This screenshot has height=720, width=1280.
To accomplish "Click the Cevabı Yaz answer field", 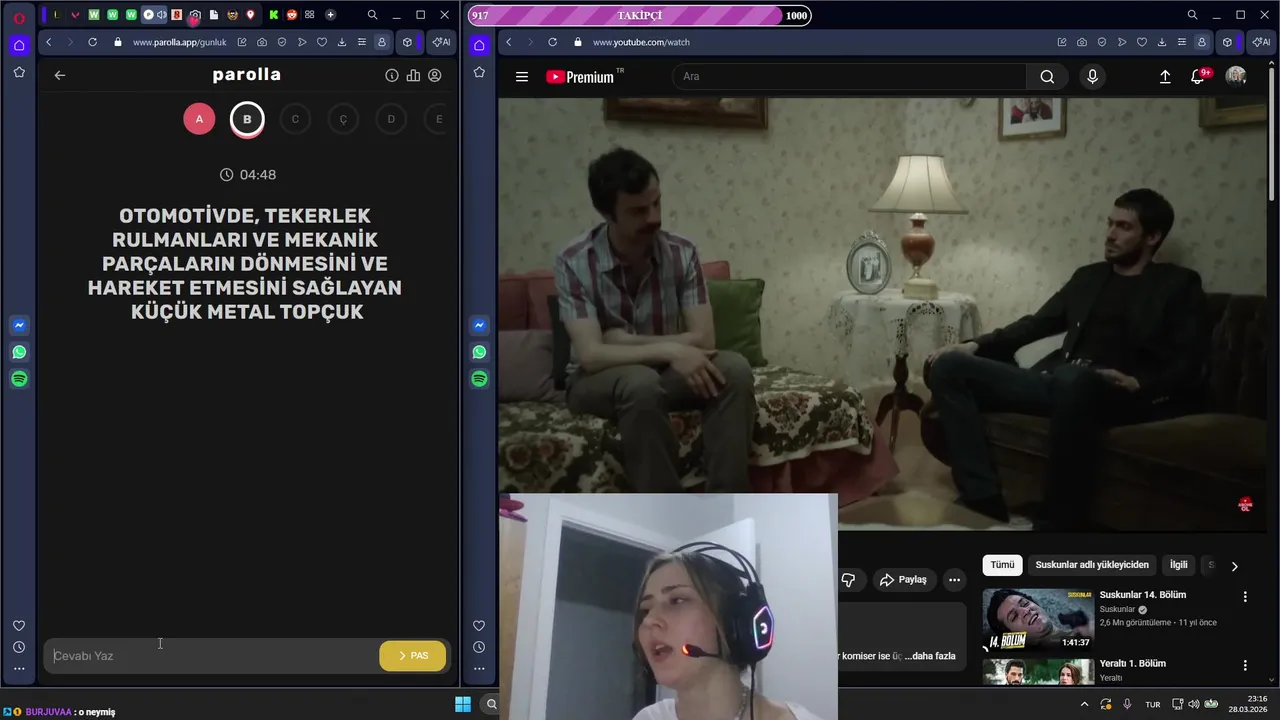I will click(212, 656).
